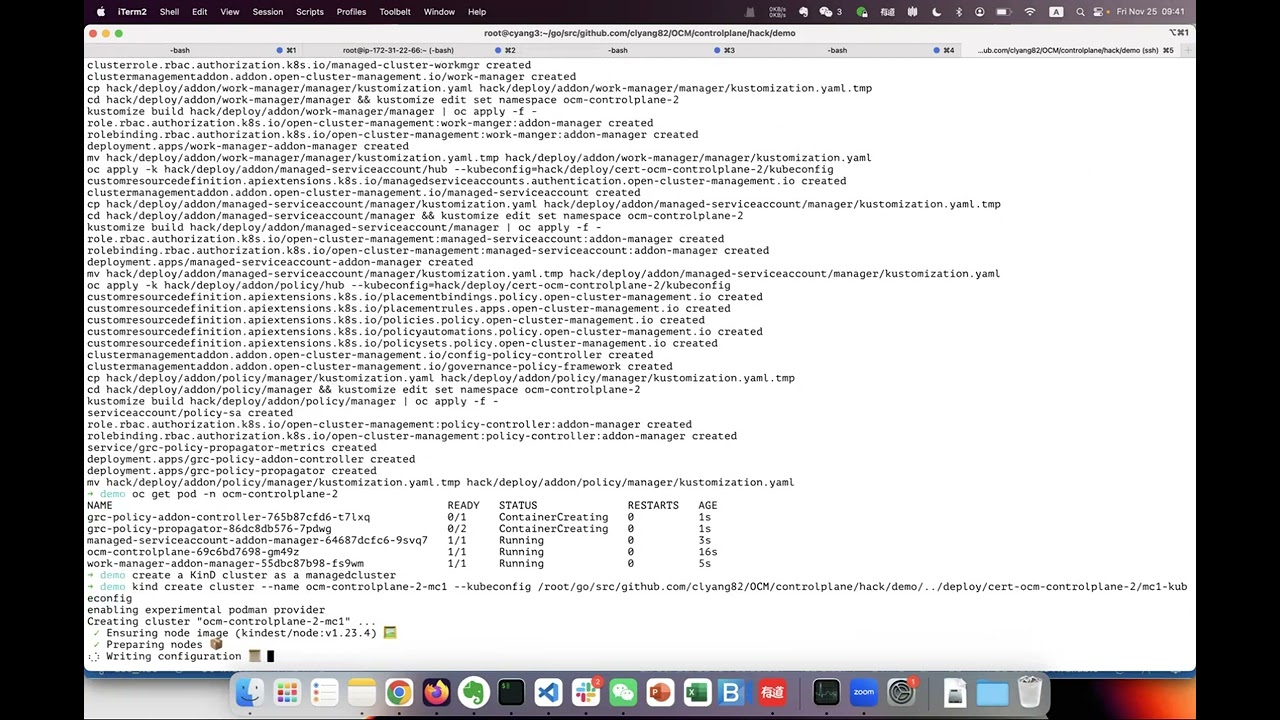The height and width of the screenshot is (720, 1280).
Task: Click the 'Creating cluster' output line
Action: [x=231, y=621]
